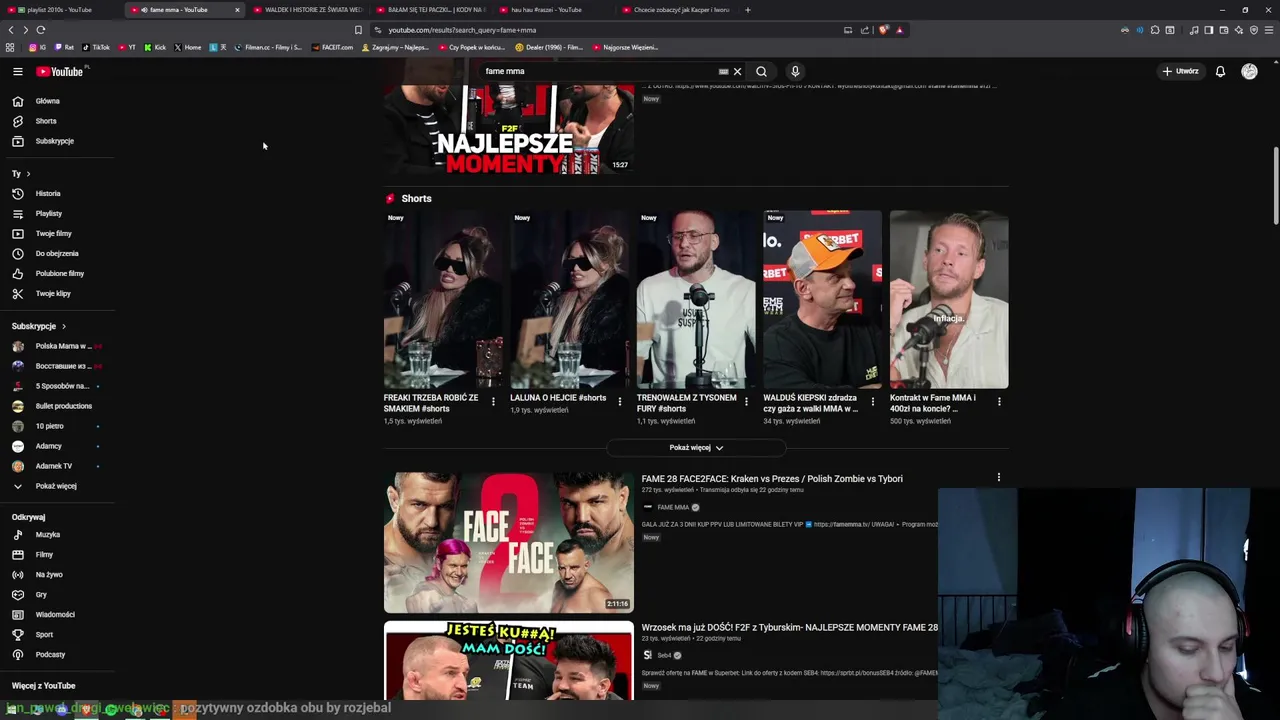Open options for FAME 28 FACE2FACE video
The width and height of the screenshot is (1280, 720).
point(998,478)
